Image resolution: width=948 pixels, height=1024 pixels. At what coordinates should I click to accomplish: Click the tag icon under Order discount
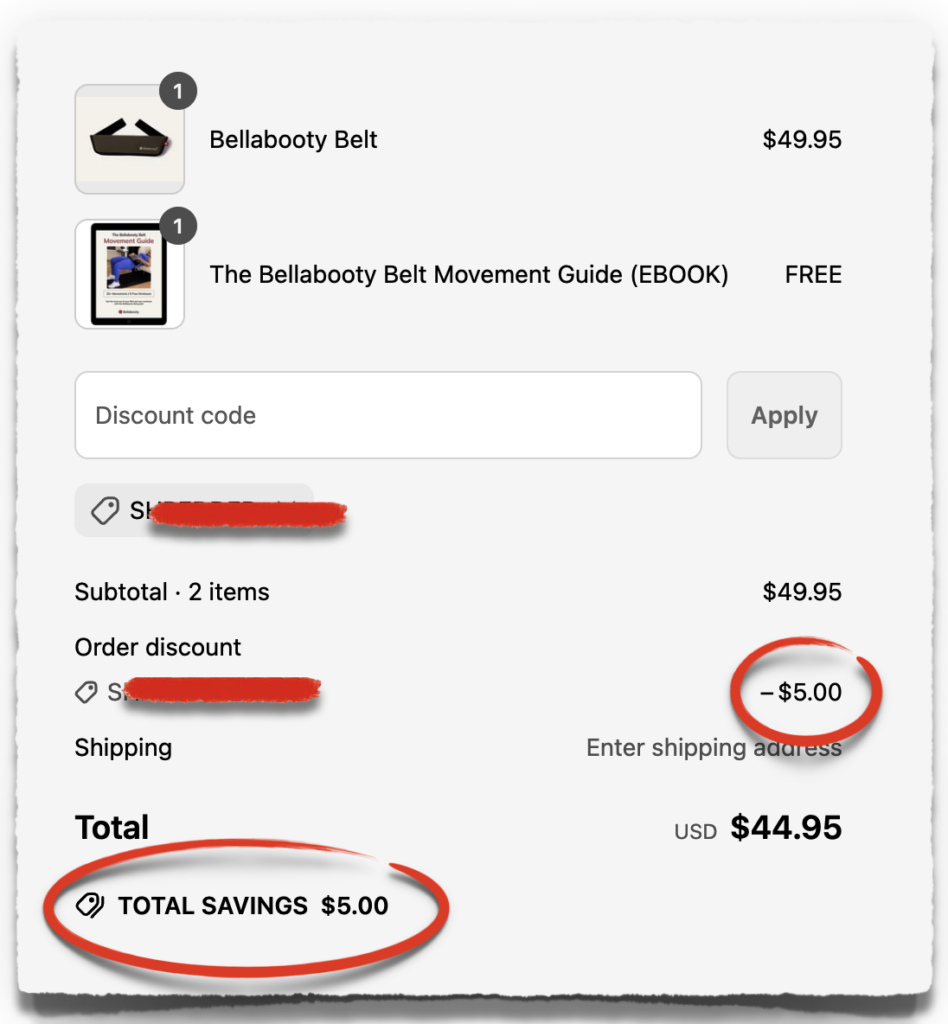pos(87,691)
